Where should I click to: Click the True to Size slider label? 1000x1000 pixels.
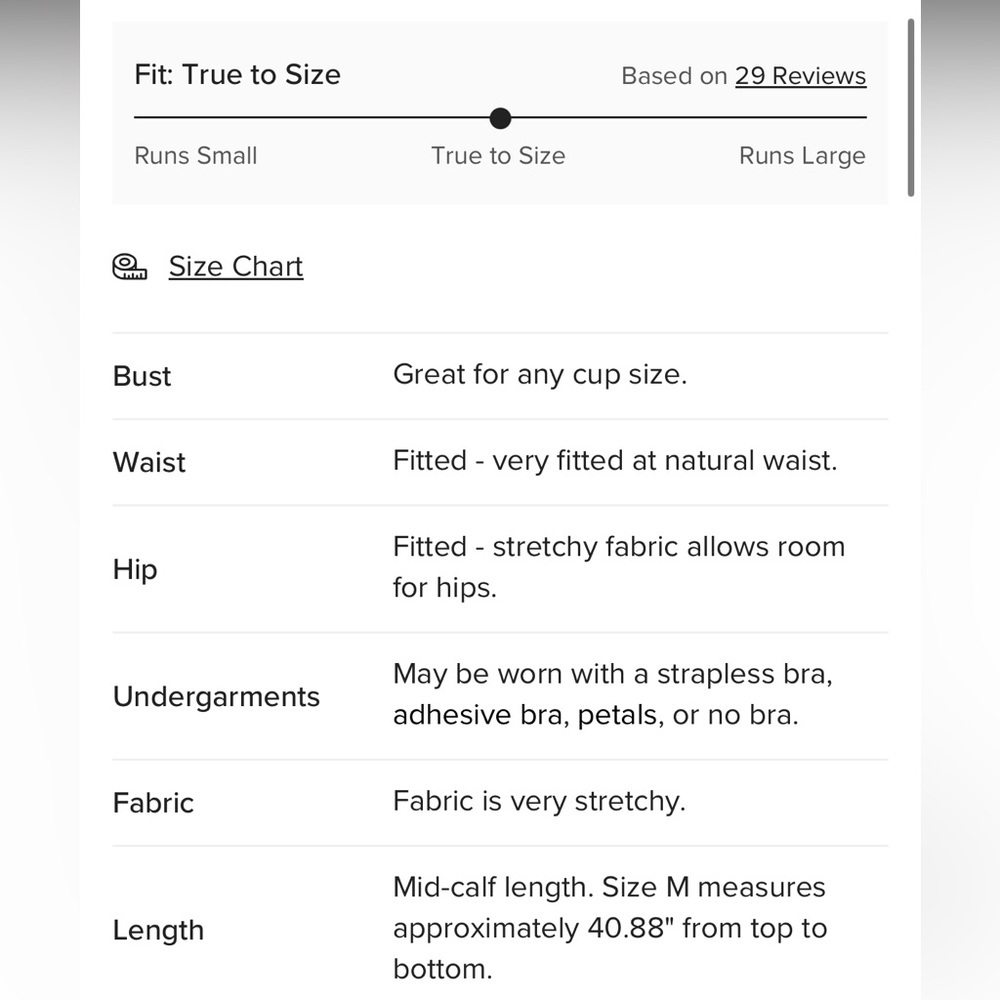(x=498, y=156)
